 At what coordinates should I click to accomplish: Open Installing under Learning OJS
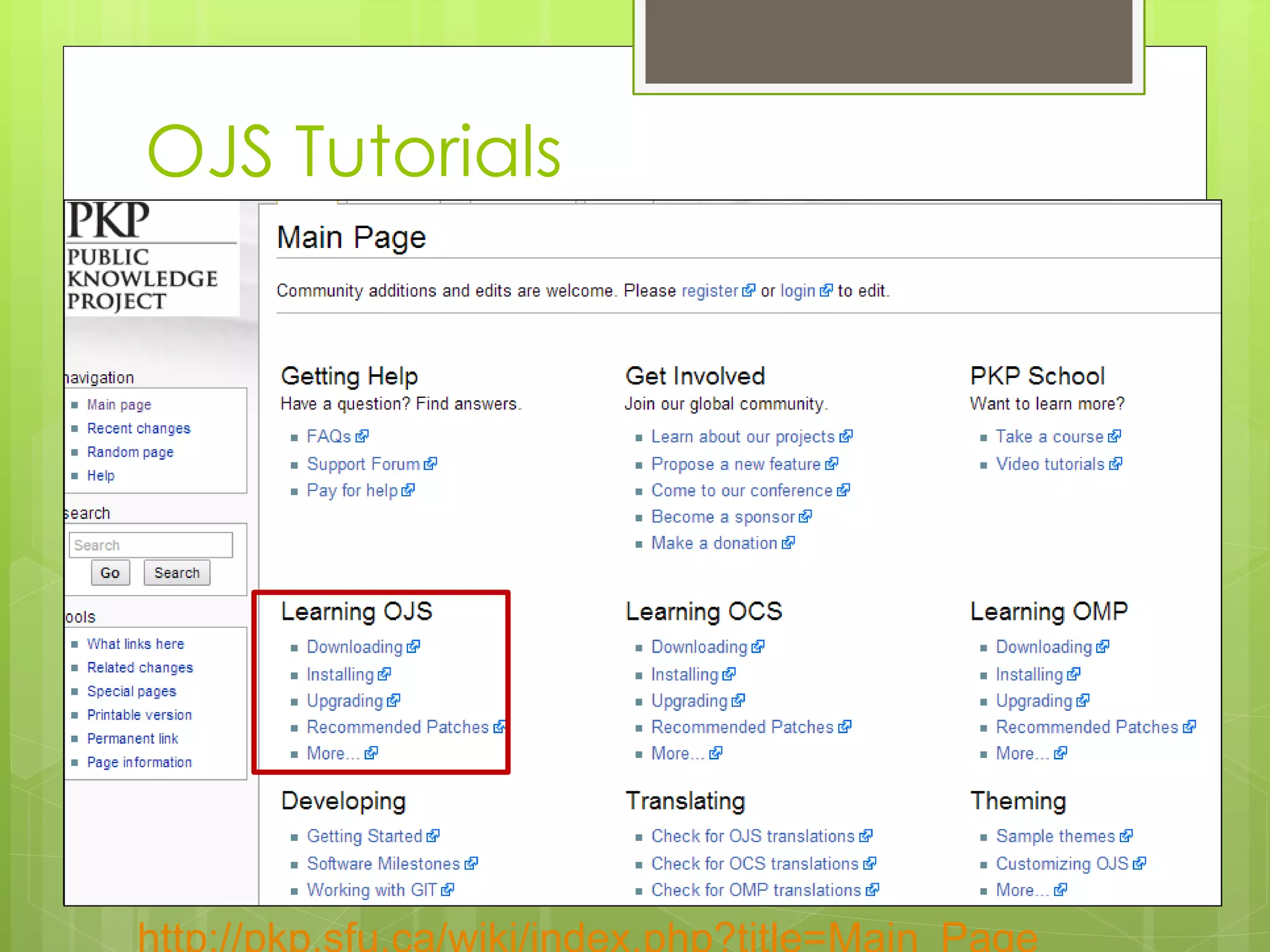point(340,674)
